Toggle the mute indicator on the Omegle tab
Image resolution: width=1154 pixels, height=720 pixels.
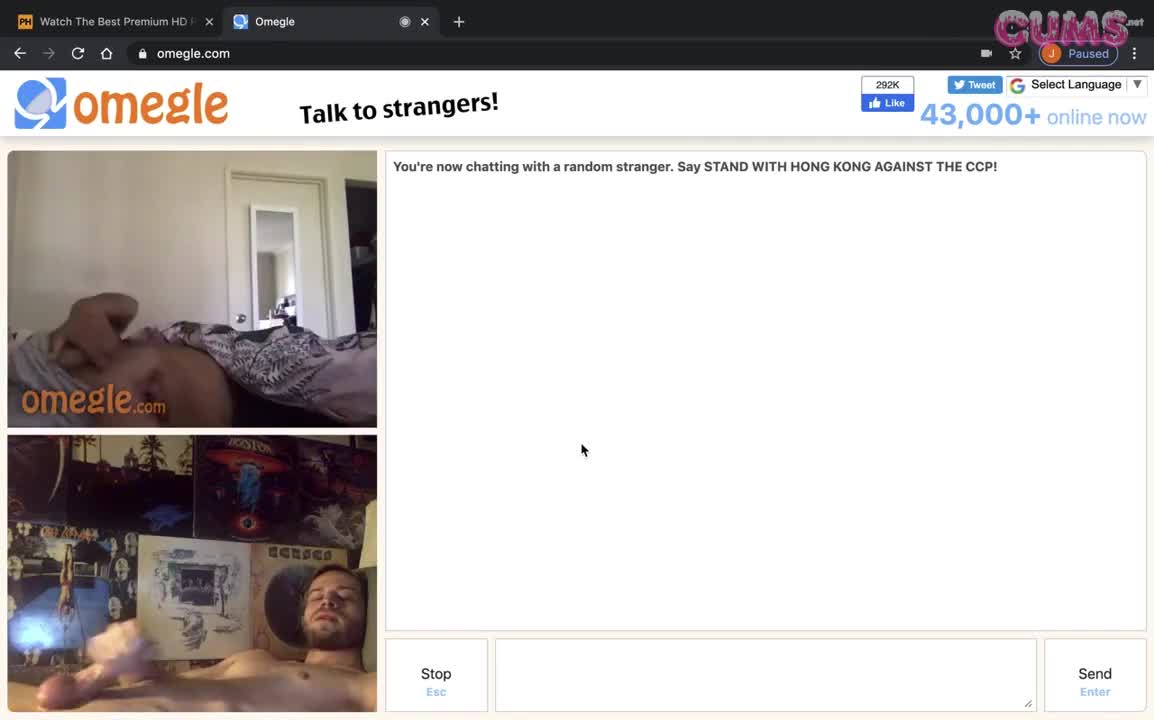coord(404,21)
